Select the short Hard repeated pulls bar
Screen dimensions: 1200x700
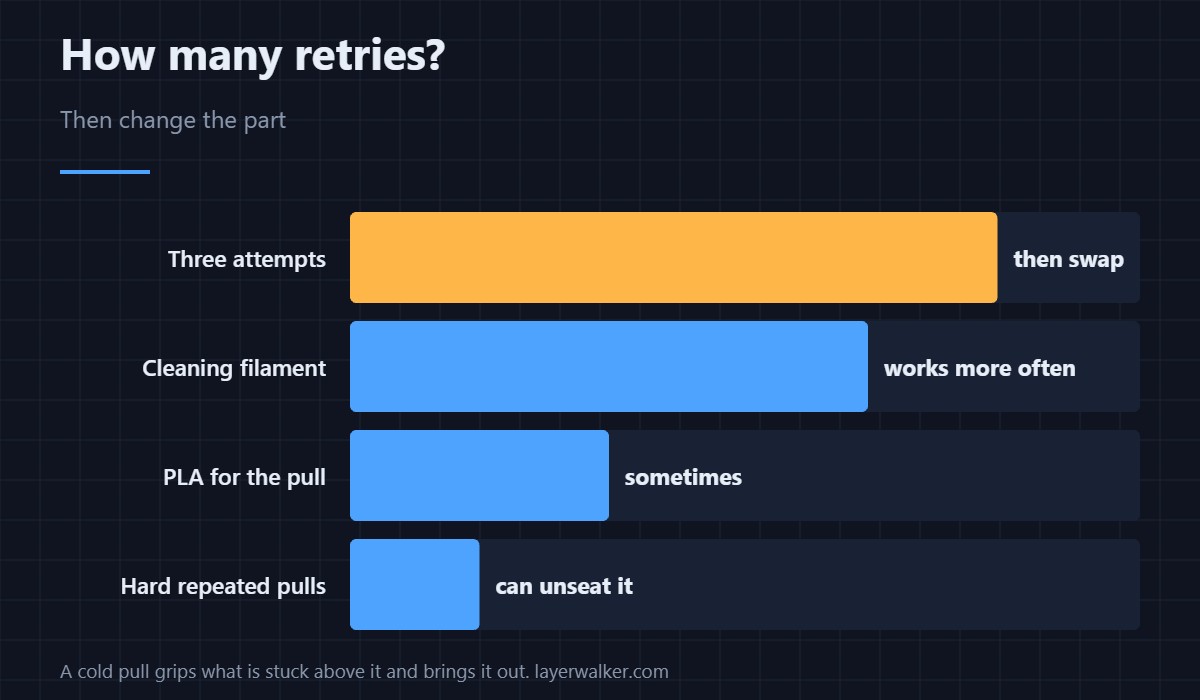coord(414,584)
